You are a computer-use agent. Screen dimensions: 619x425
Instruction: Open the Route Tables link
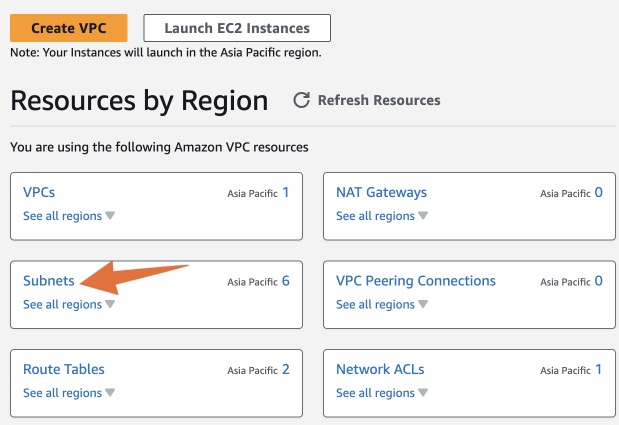click(63, 369)
